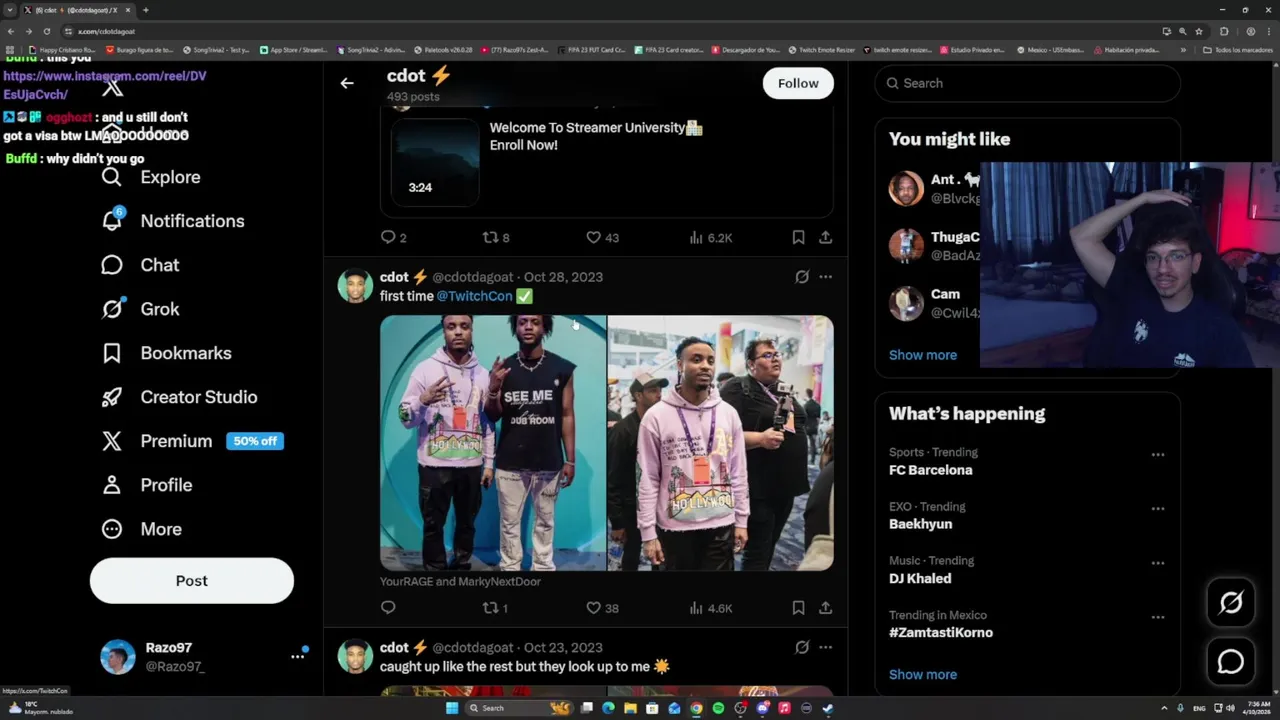Open the SongTrivia2 - Test bookmark
Viewport: 1280px width, 720px height.
[x=216, y=49]
